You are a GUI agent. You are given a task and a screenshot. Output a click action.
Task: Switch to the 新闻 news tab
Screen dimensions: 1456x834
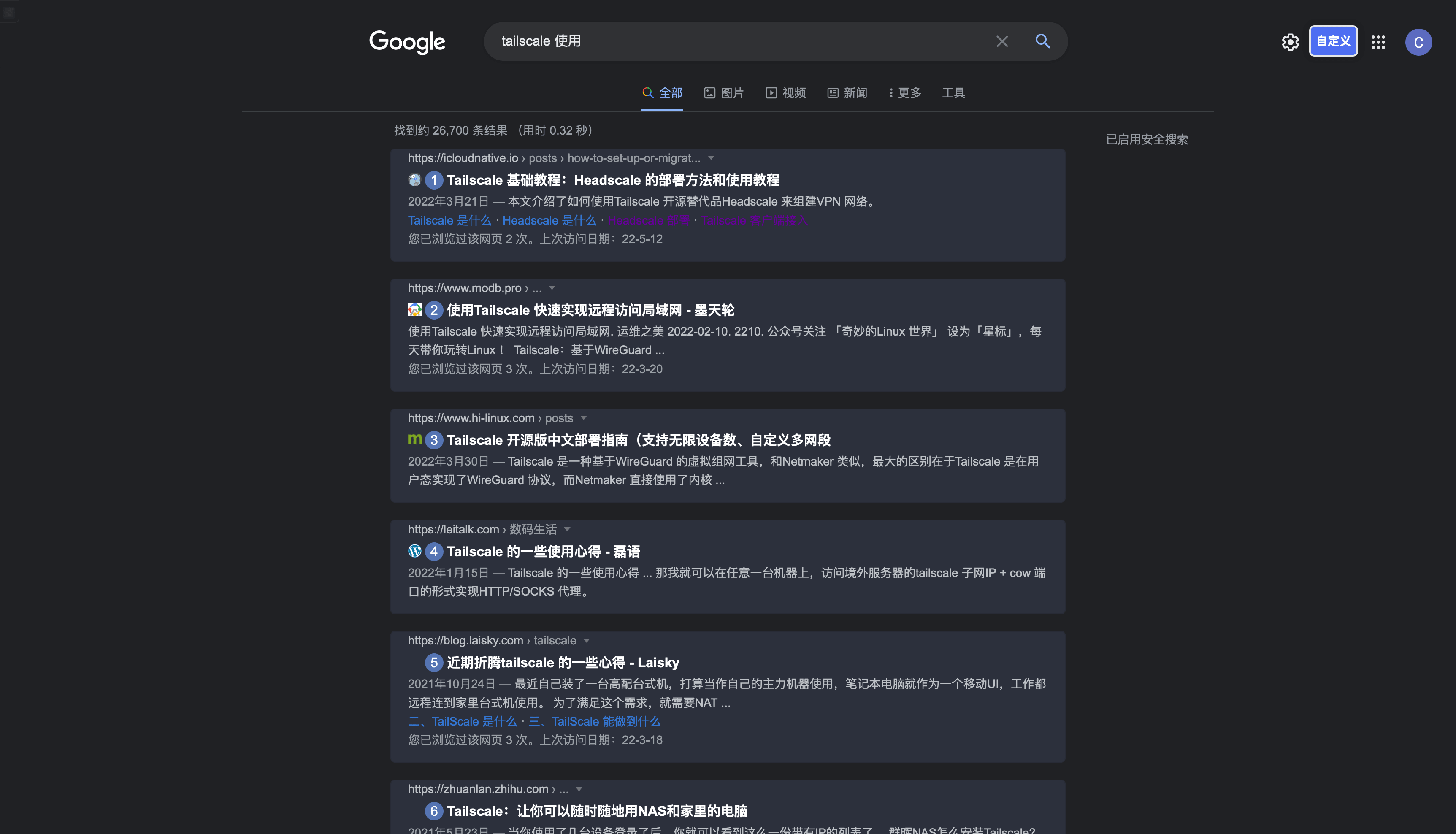pyautogui.click(x=847, y=93)
